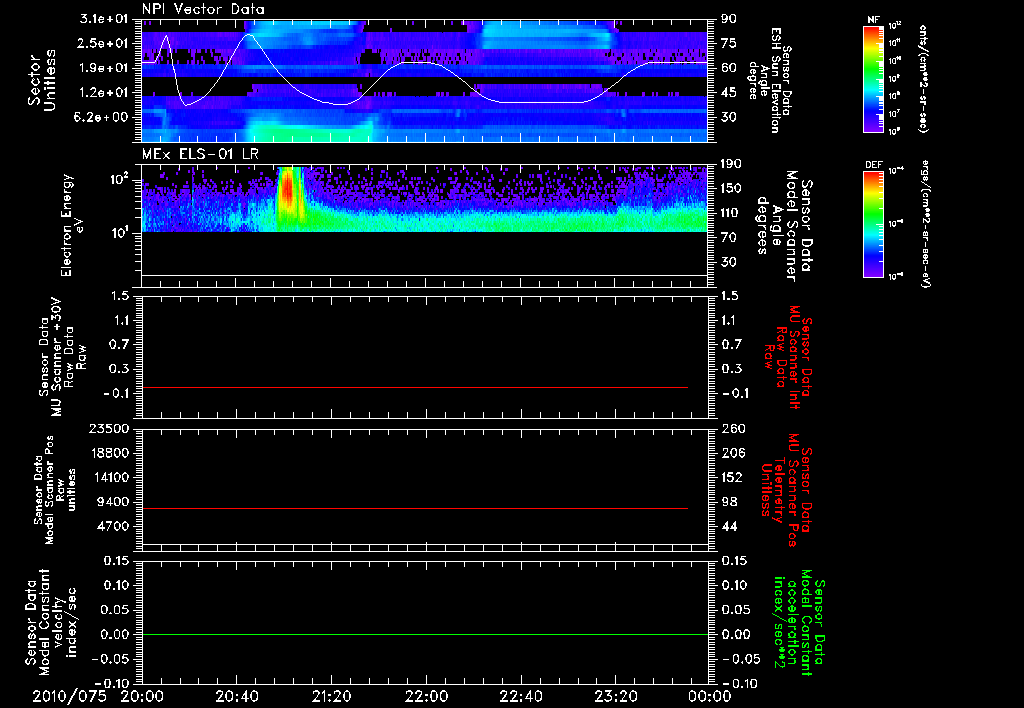Click the 206 telemetry tick value
This screenshot has width=1024, height=708.
click(x=732, y=453)
